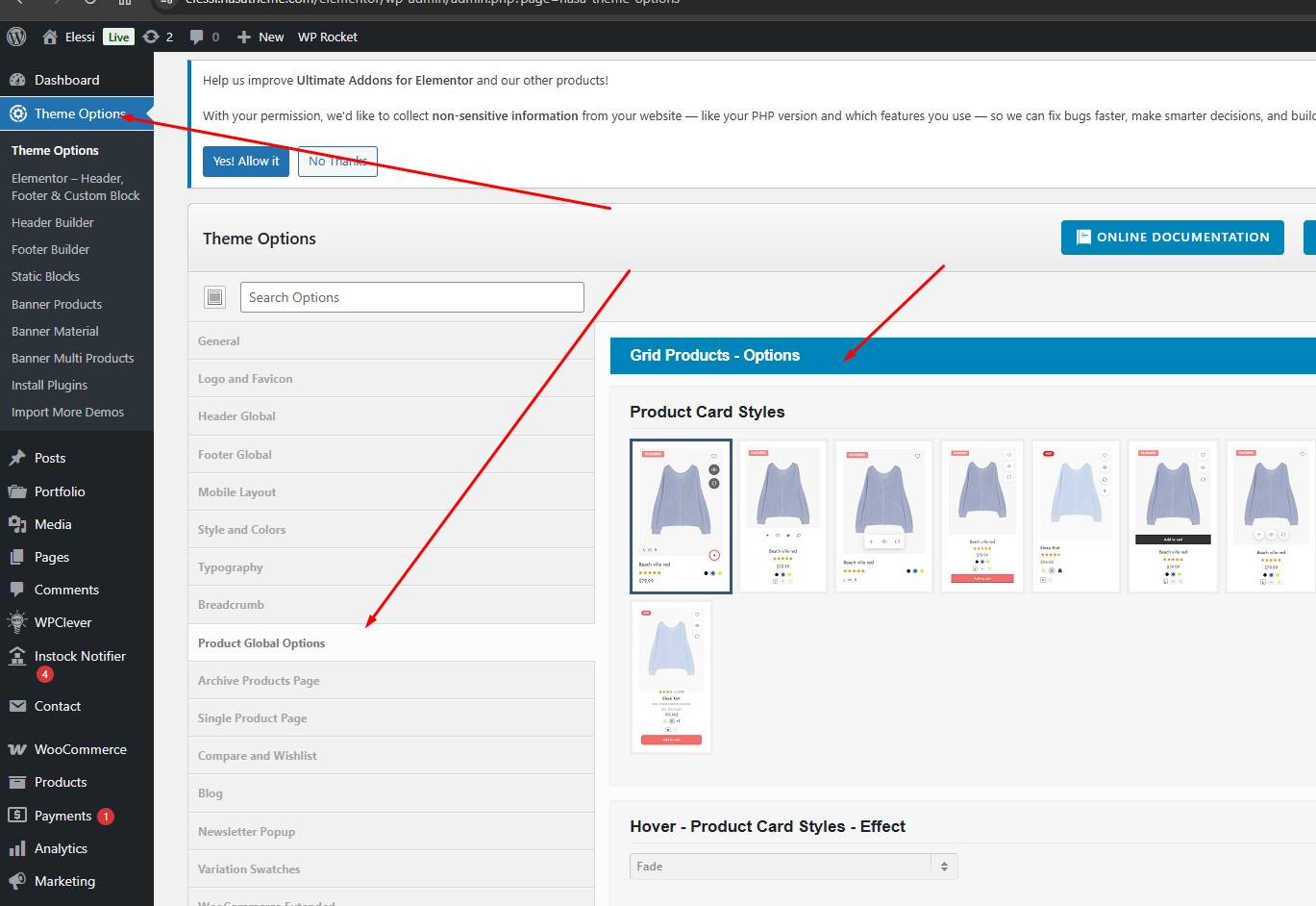The height and width of the screenshot is (906, 1316).
Task: Open comments bubble in admin bar
Action: coord(197,37)
